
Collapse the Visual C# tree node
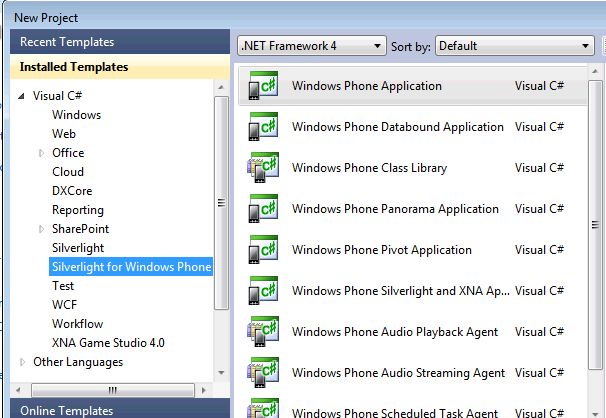22,96
